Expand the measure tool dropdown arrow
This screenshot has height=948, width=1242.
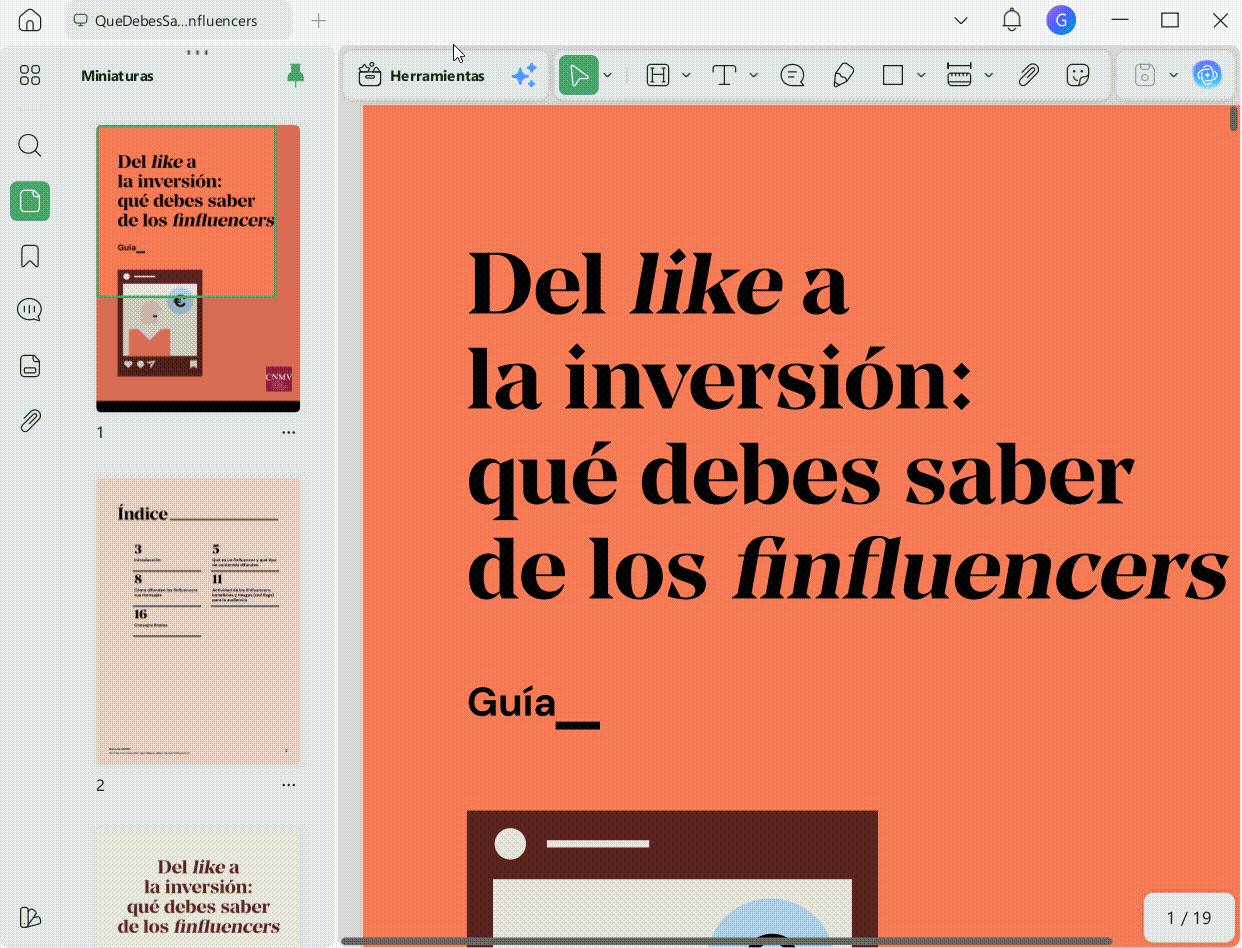tap(989, 75)
